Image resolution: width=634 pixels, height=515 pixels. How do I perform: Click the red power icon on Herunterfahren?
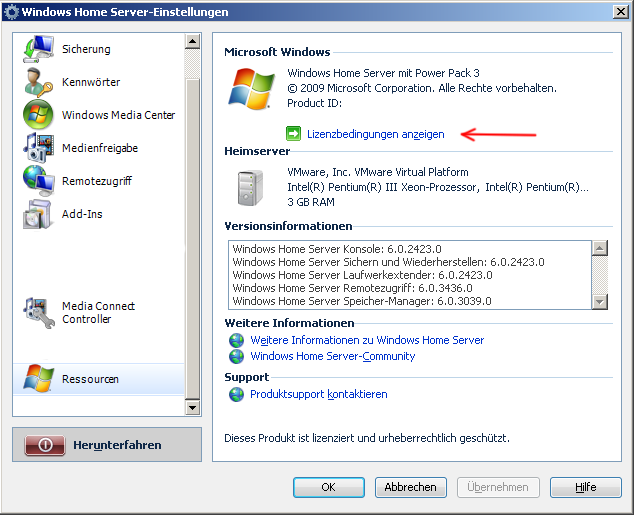(45, 445)
